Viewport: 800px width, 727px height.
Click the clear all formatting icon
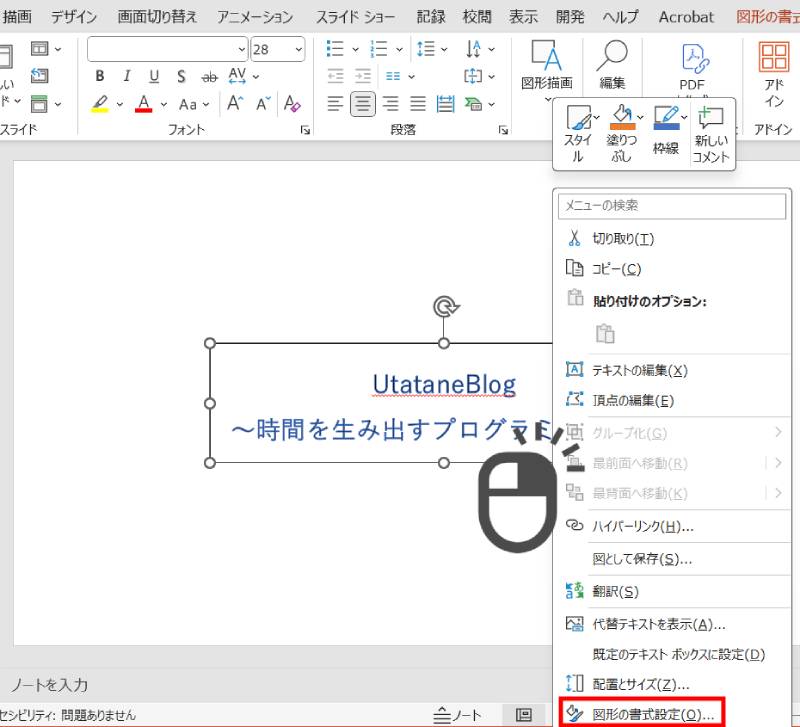click(292, 103)
